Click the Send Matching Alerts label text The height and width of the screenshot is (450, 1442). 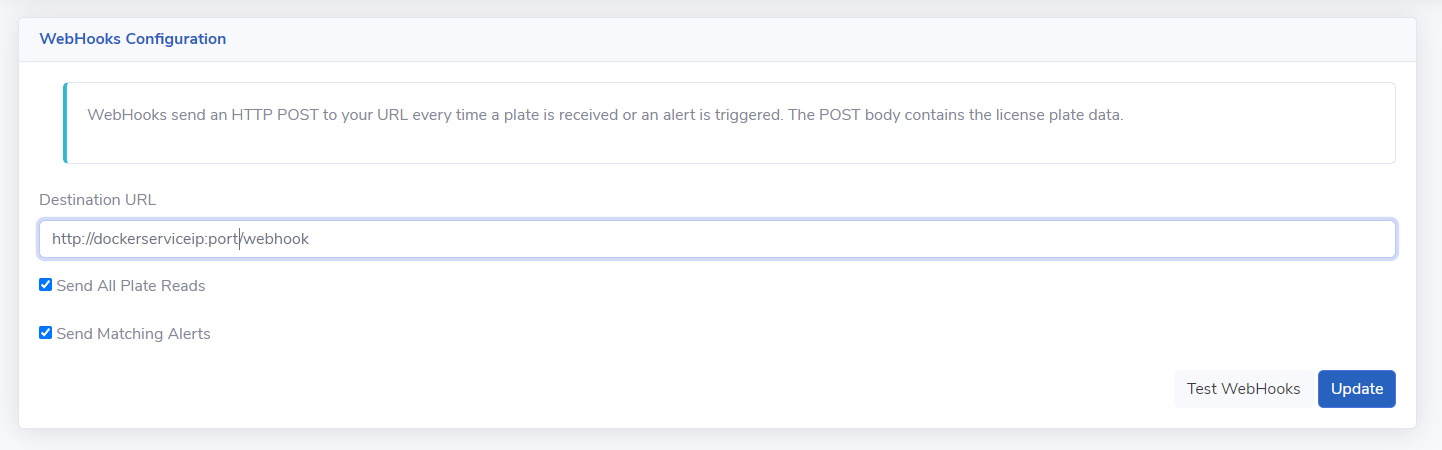coord(134,334)
